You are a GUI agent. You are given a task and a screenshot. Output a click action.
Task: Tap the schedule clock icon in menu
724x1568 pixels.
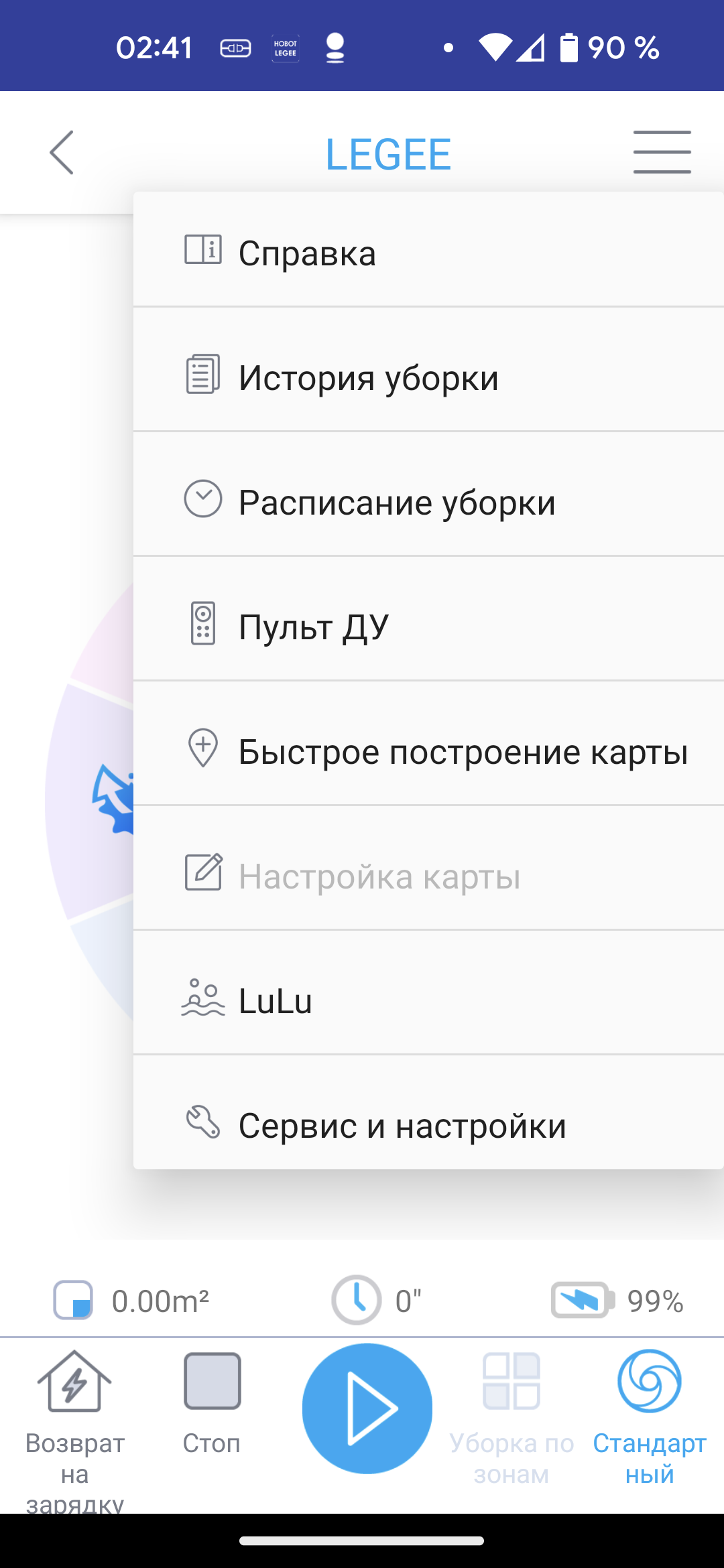coord(203,499)
